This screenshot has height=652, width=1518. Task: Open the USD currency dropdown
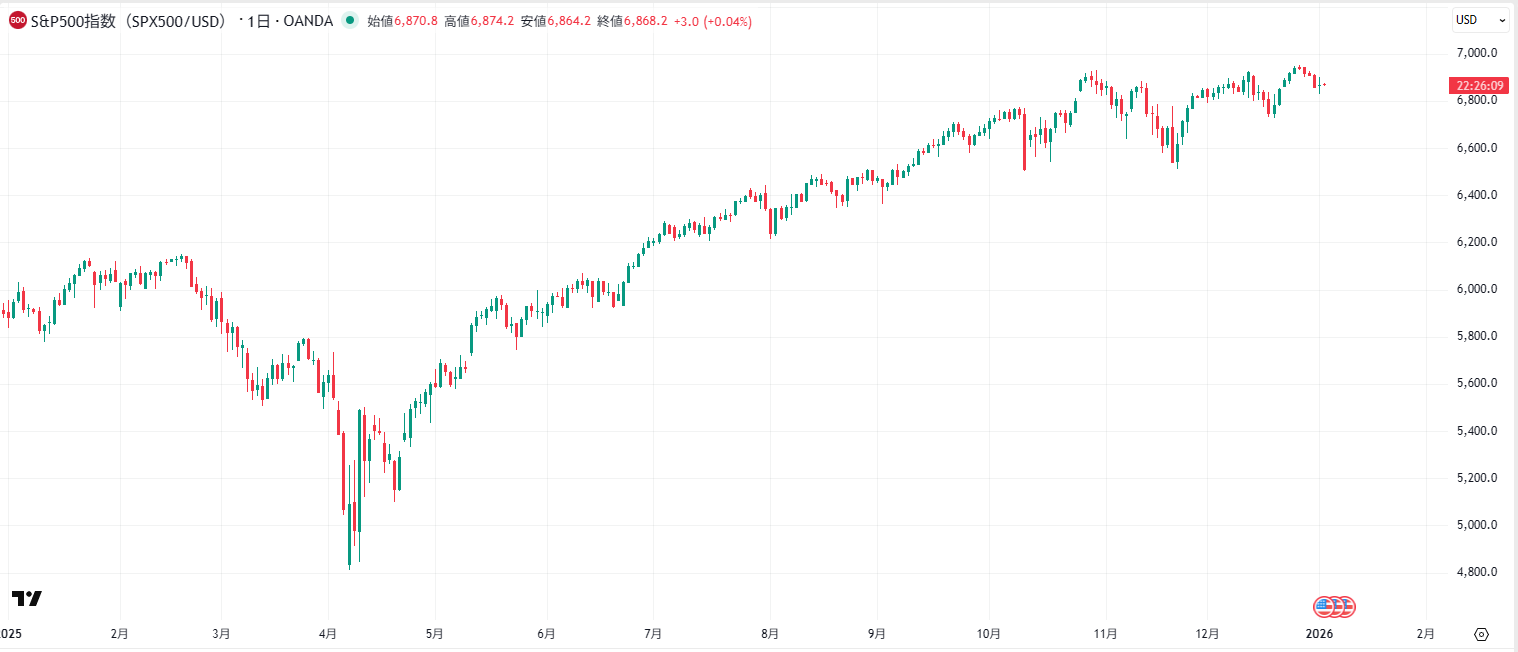tap(1479, 20)
